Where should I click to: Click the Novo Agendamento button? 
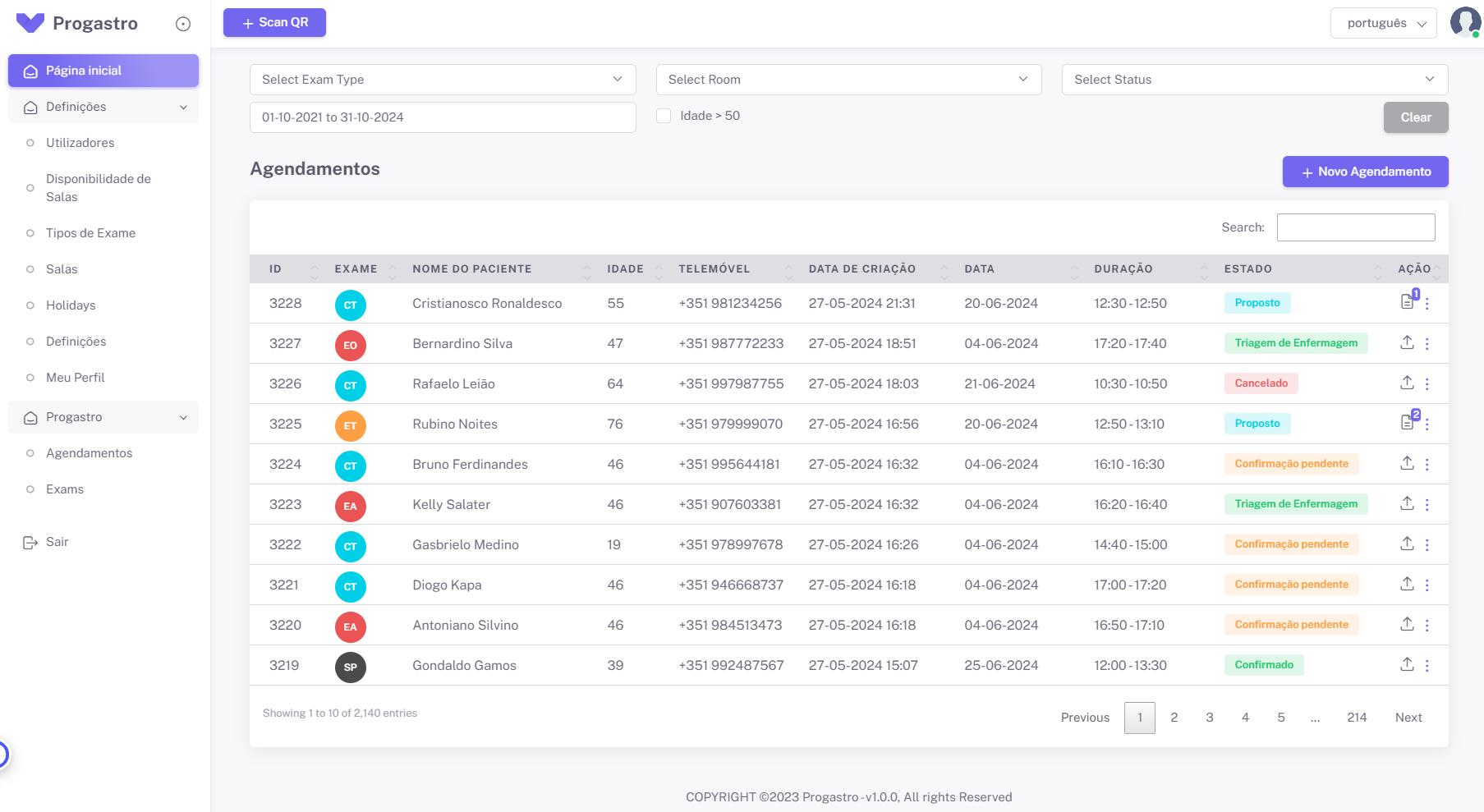(x=1365, y=172)
